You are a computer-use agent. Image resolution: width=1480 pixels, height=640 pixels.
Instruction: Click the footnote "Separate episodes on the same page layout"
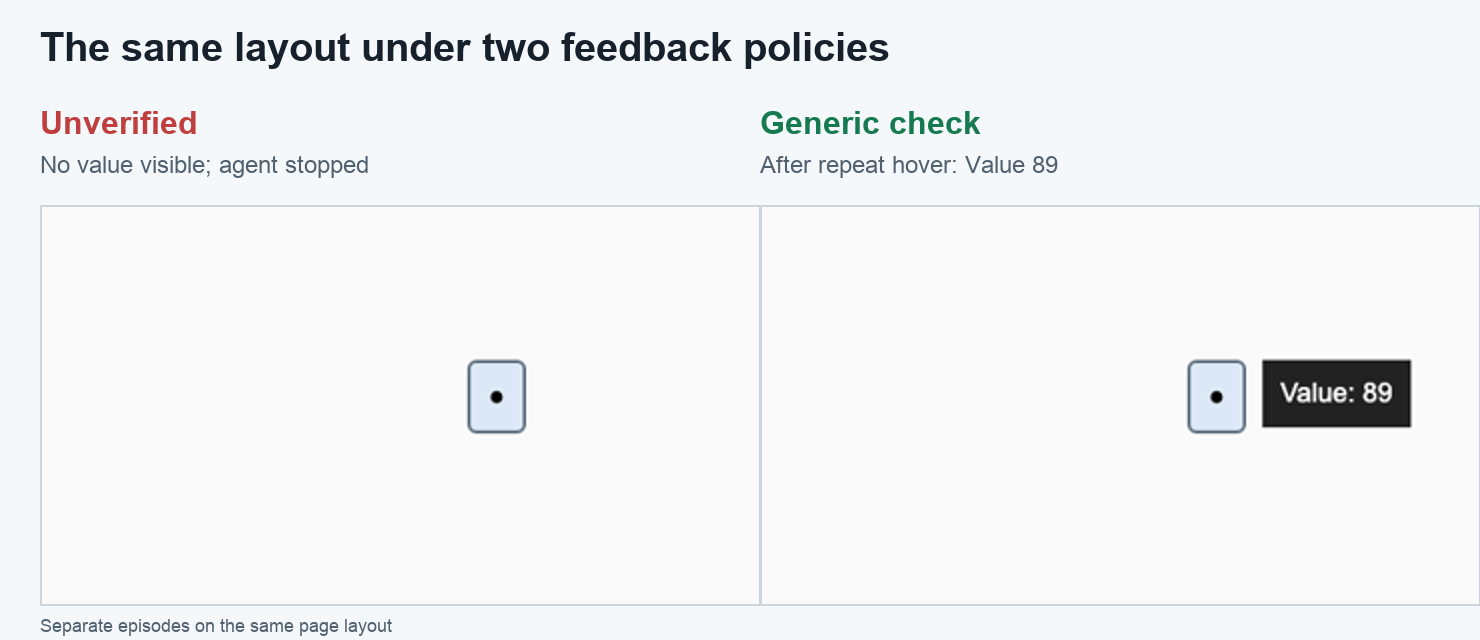point(216,626)
